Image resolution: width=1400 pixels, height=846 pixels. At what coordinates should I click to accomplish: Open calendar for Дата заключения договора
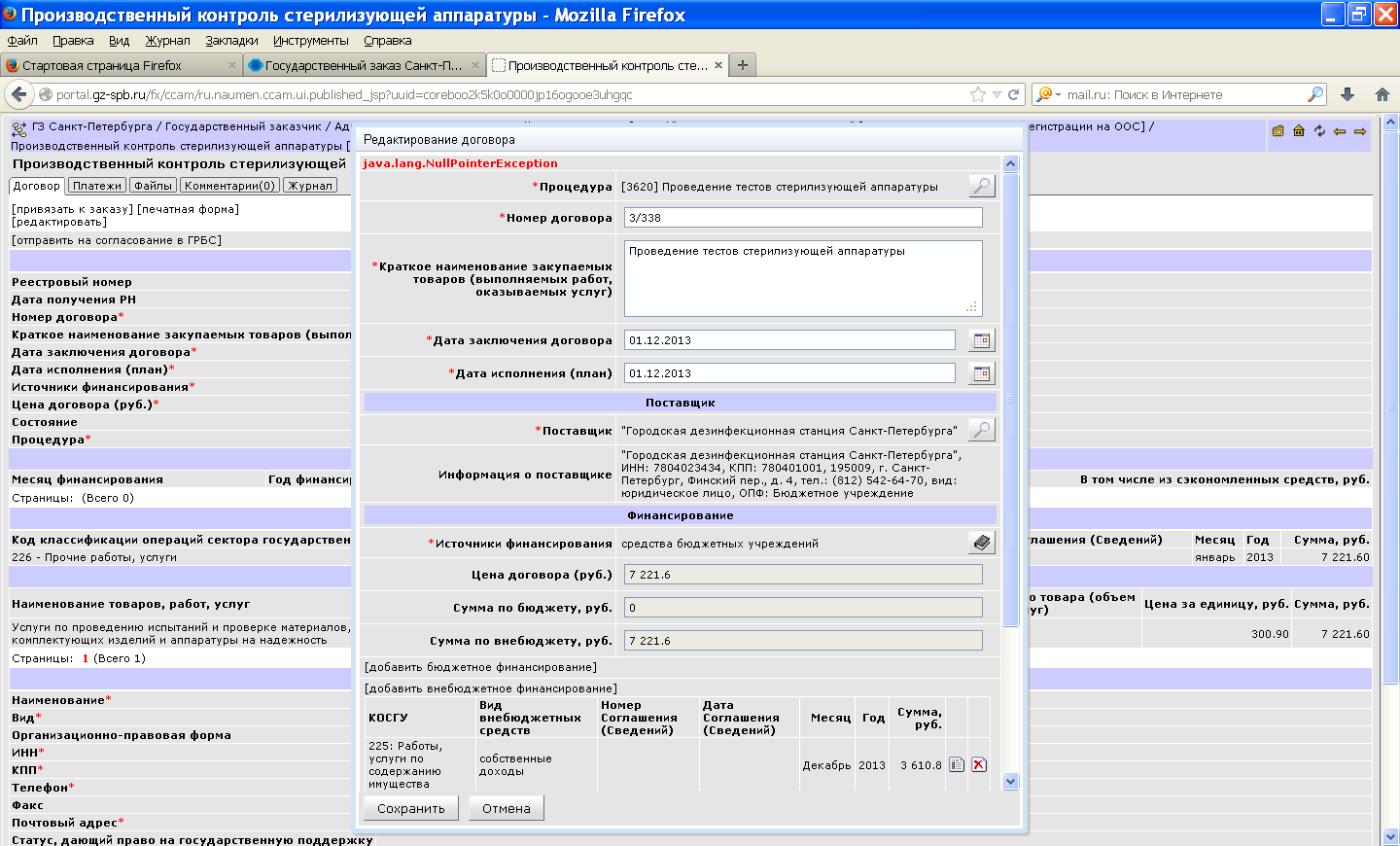[x=981, y=340]
